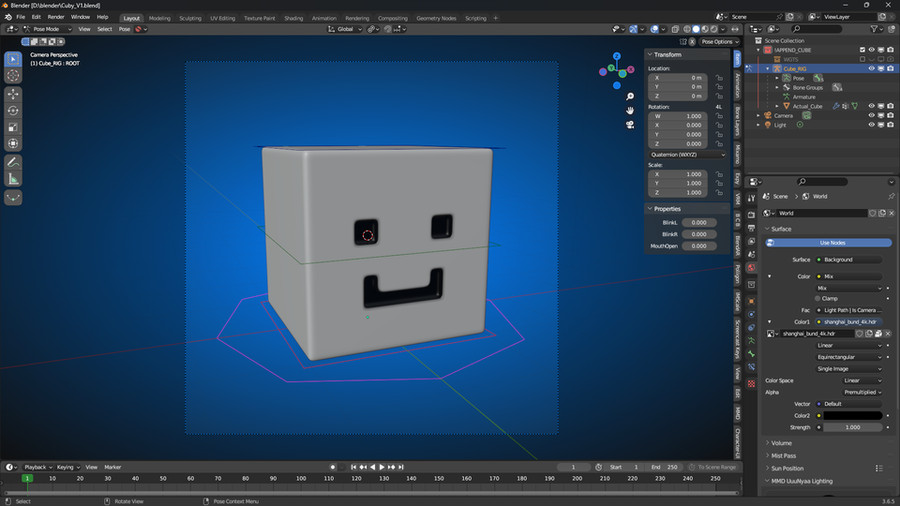The height and width of the screenshot is (506, 900).
Task: Switch to the Shading workspace tab
Action: point(293,18)
